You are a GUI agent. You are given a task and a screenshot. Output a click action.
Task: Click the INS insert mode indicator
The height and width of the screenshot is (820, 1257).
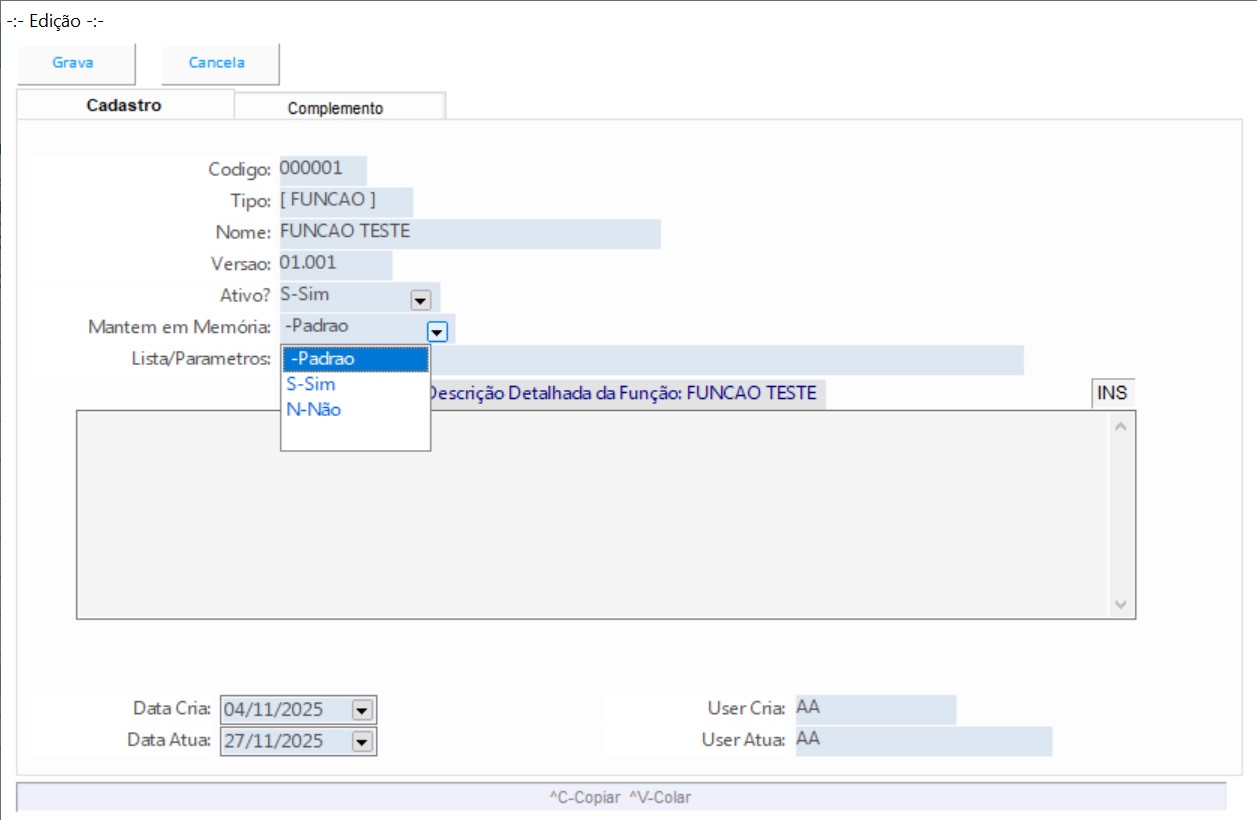click(x=1112, y=393)
